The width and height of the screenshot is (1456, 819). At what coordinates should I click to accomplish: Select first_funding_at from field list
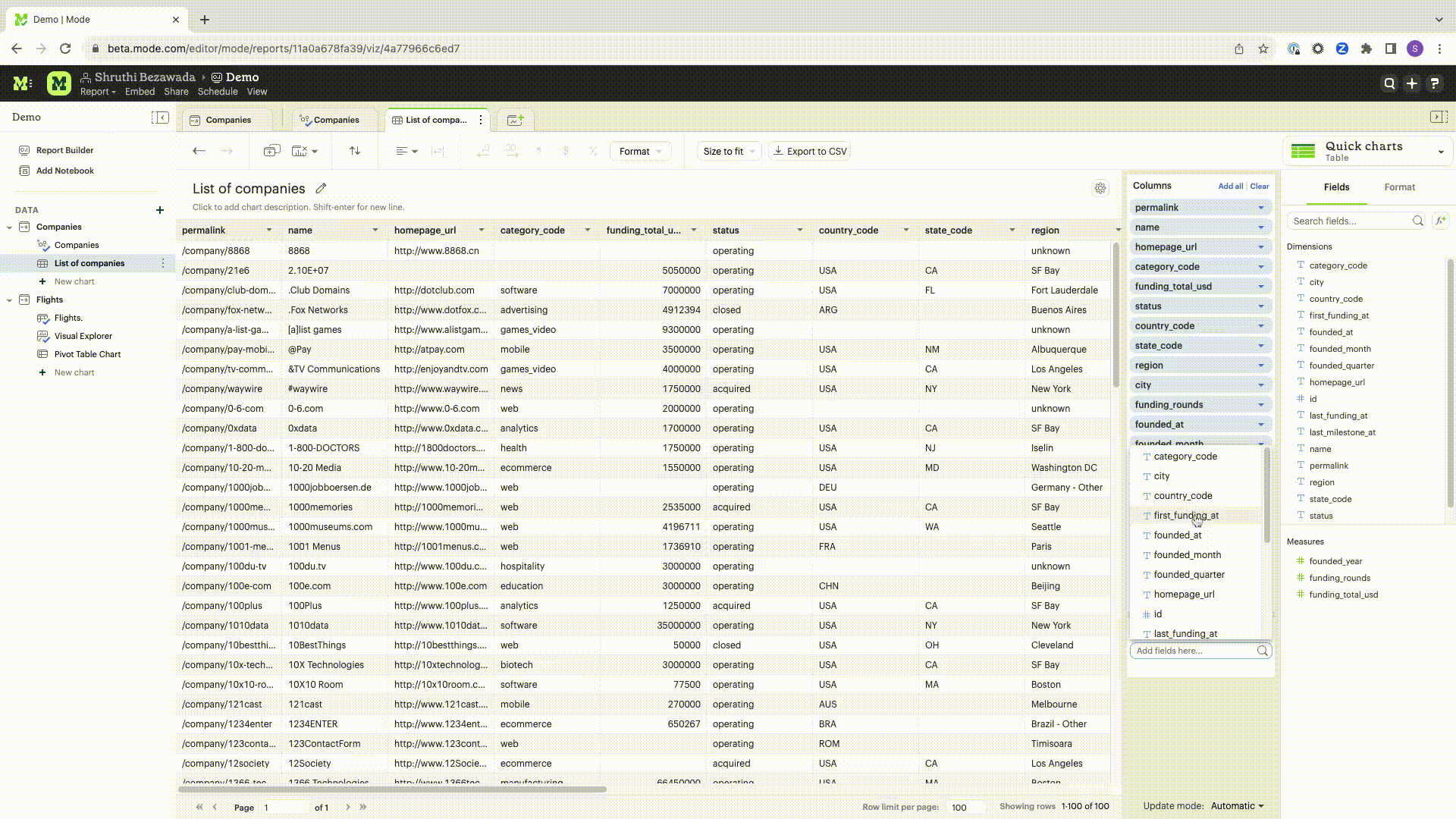pos(1185,516)
